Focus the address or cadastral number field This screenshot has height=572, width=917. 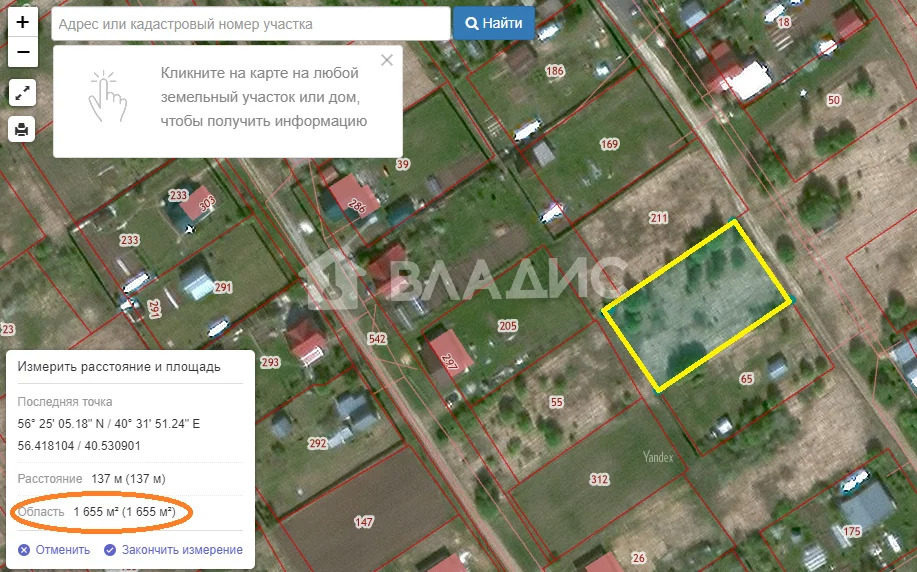(251, 24)
